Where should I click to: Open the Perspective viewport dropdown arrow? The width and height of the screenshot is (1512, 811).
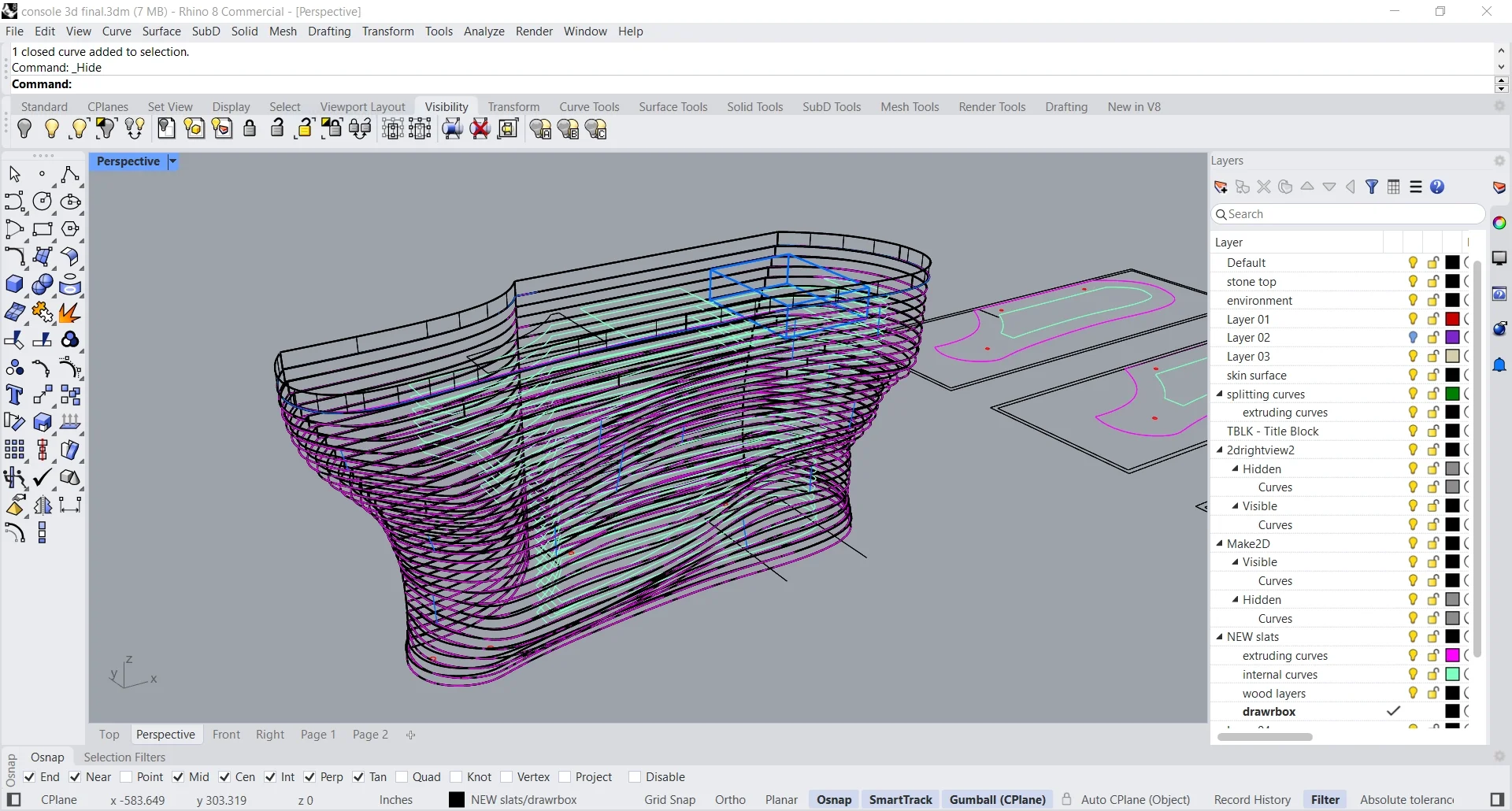(172, 161)
